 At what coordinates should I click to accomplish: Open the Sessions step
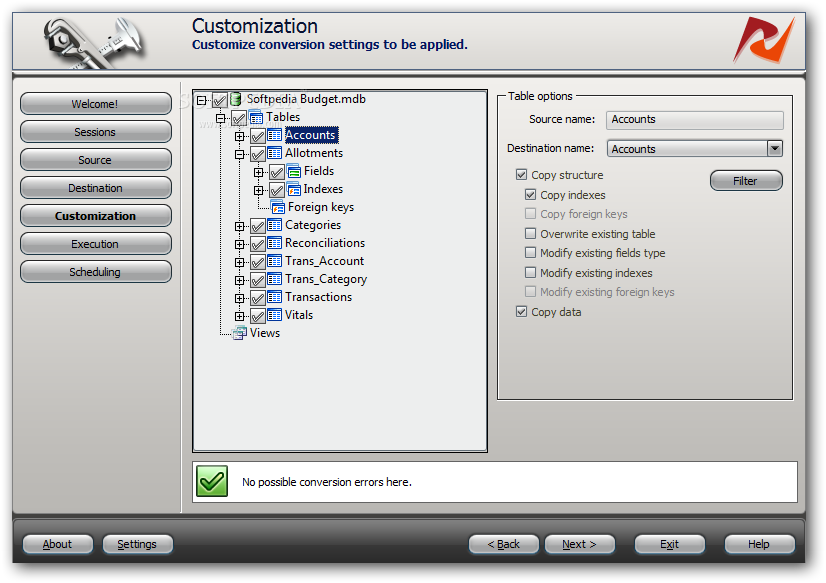(x=95, y=132)
